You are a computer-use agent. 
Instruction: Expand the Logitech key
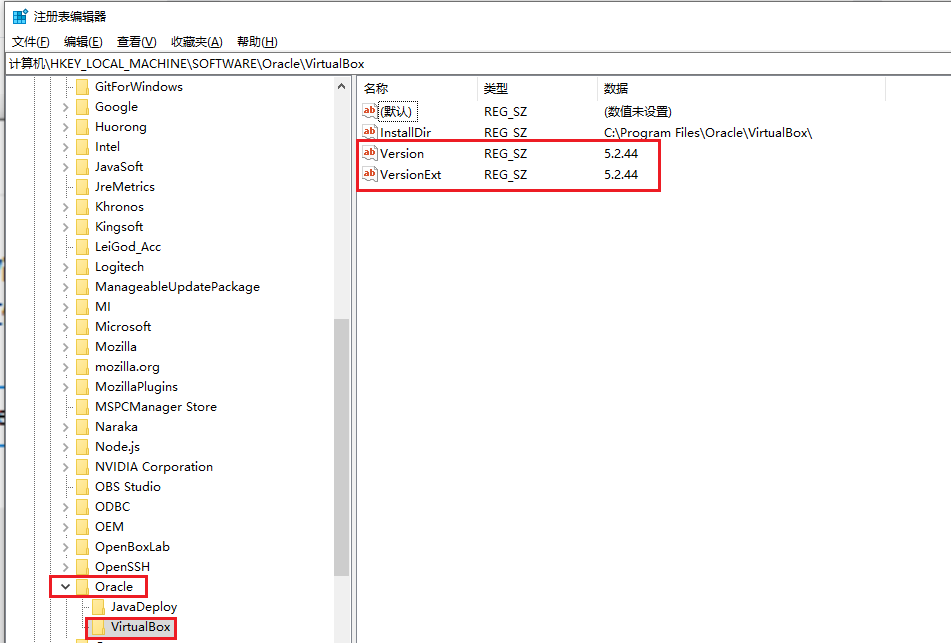(66, 268)
